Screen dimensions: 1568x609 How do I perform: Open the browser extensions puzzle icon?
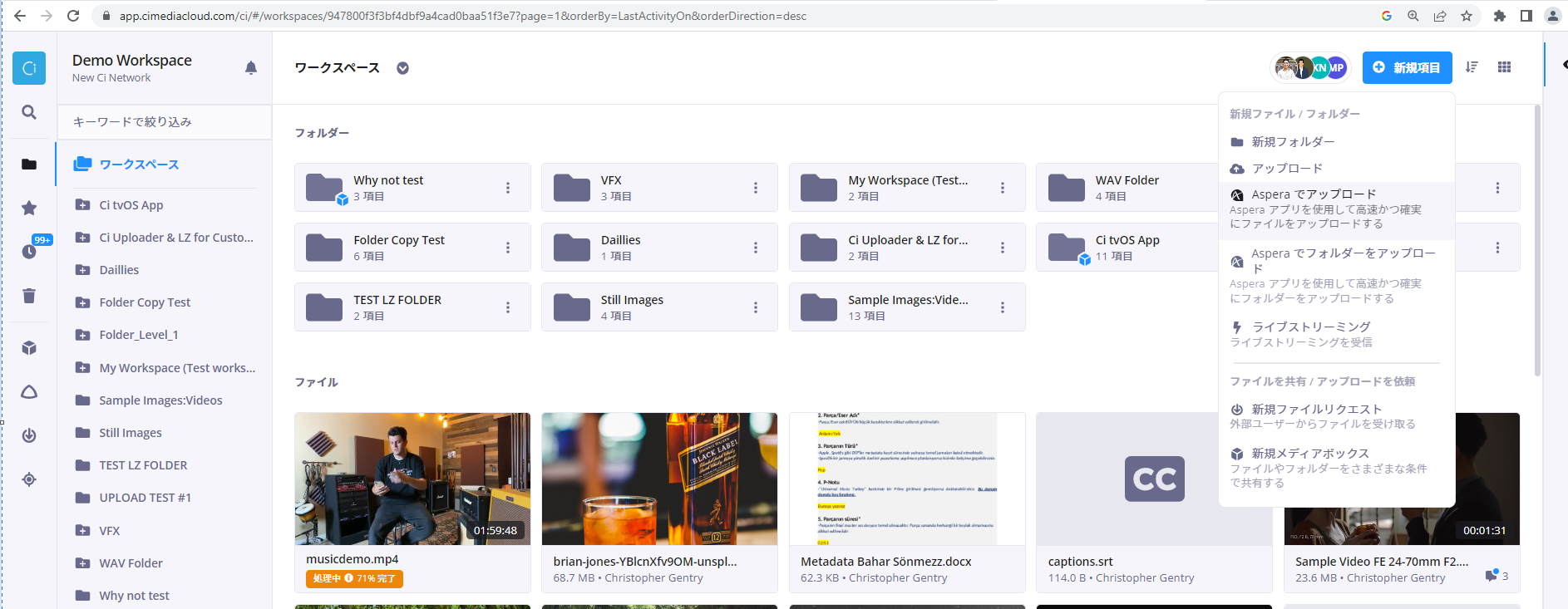(x=1500, y=16)
